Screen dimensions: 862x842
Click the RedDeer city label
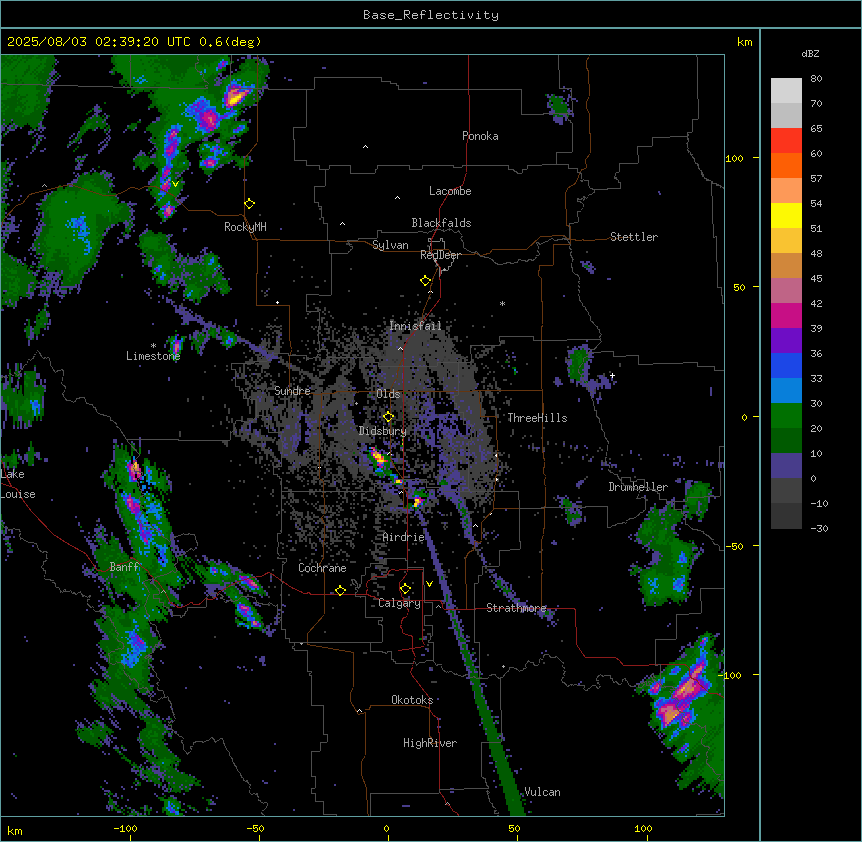point(440,255)
